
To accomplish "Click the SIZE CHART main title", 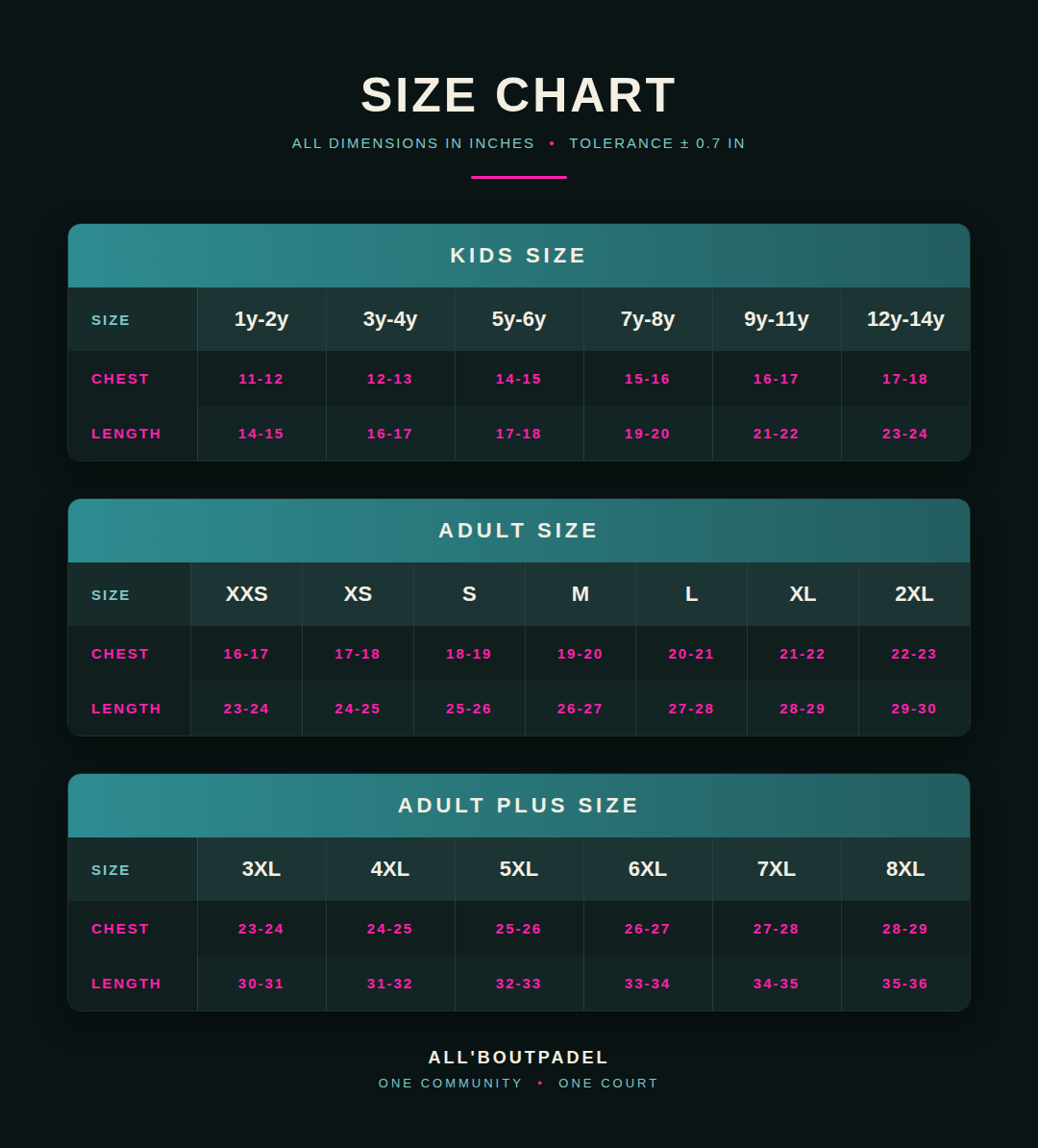I will point(518,95).
